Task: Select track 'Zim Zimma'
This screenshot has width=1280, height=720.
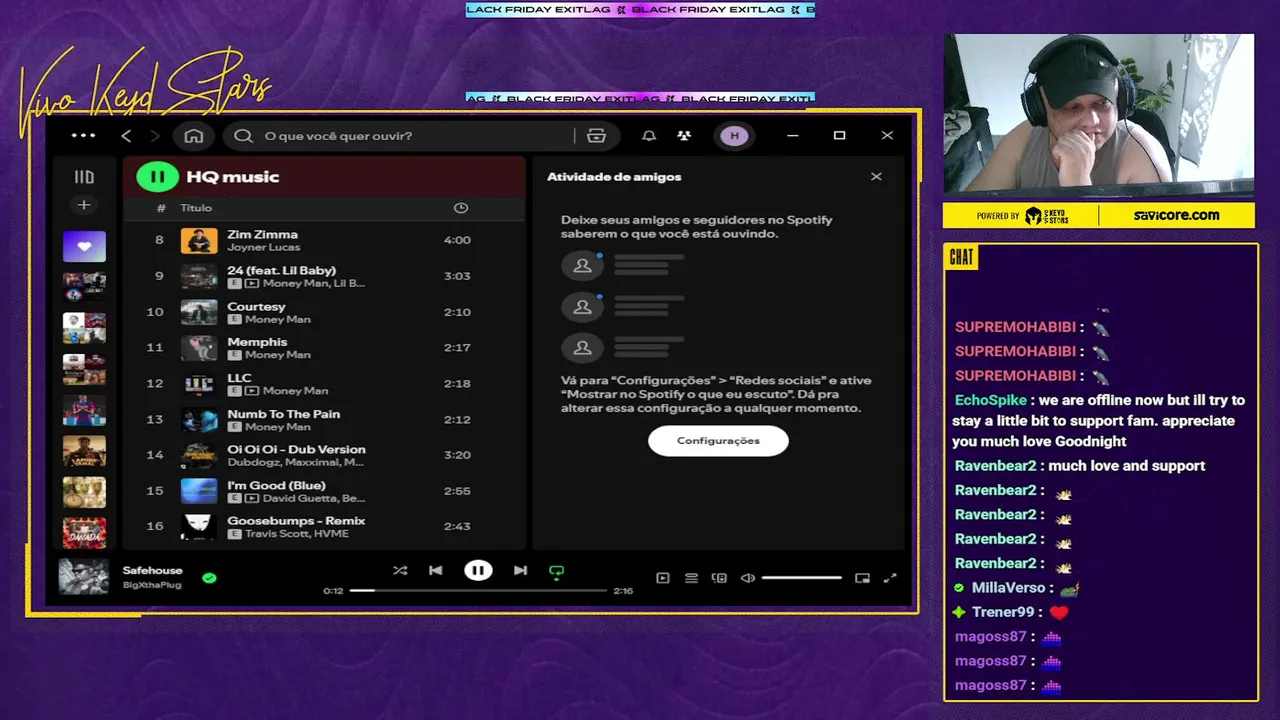Action: click(262, 234)
